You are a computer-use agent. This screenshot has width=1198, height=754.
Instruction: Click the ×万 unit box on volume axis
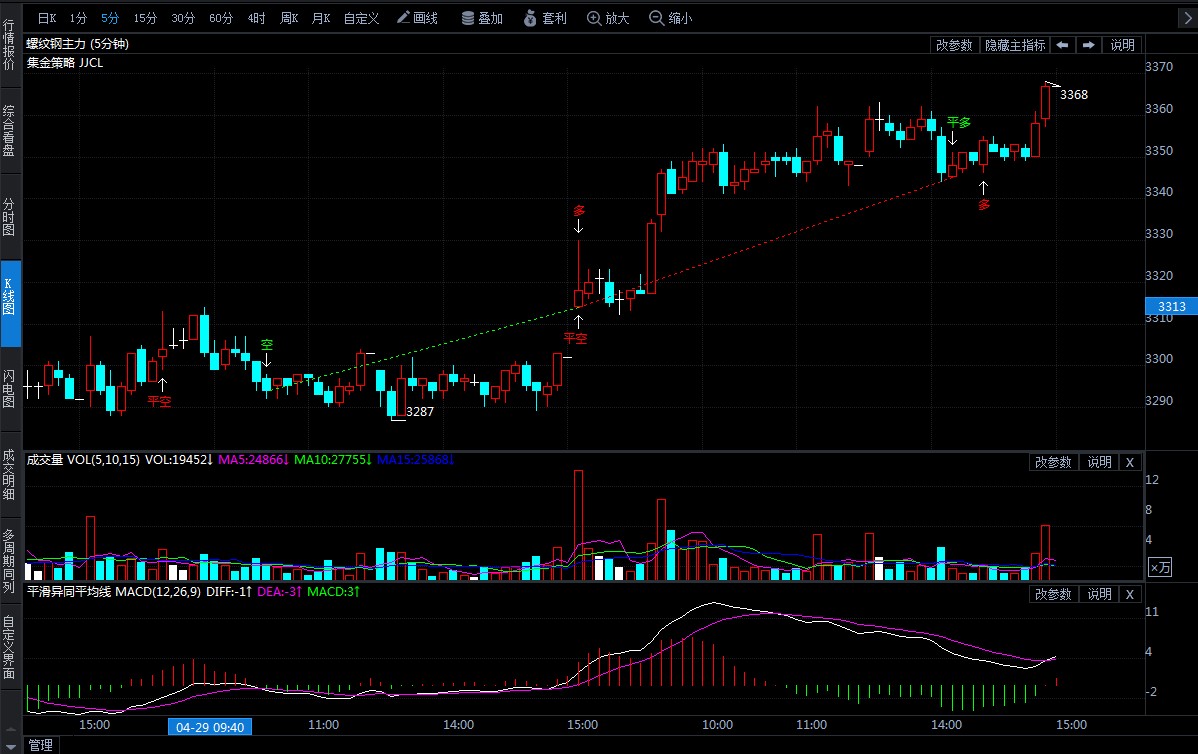point(1160,567)
